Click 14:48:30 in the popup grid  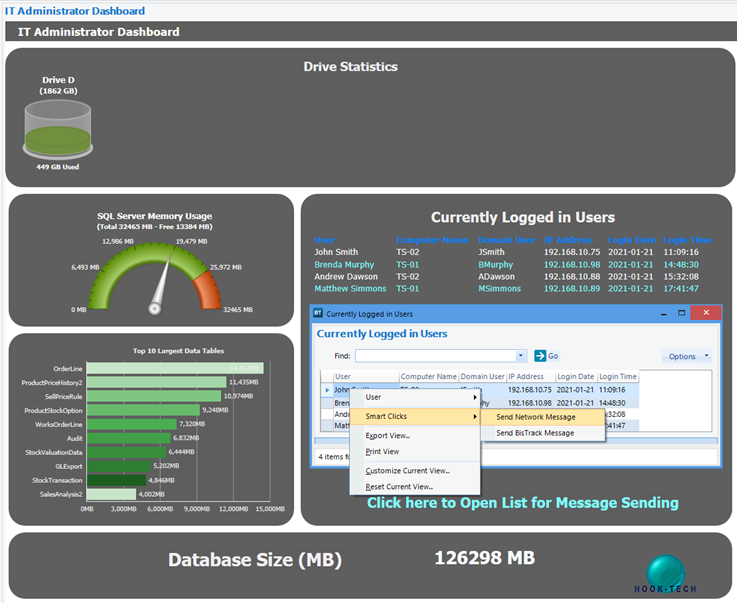612,403
